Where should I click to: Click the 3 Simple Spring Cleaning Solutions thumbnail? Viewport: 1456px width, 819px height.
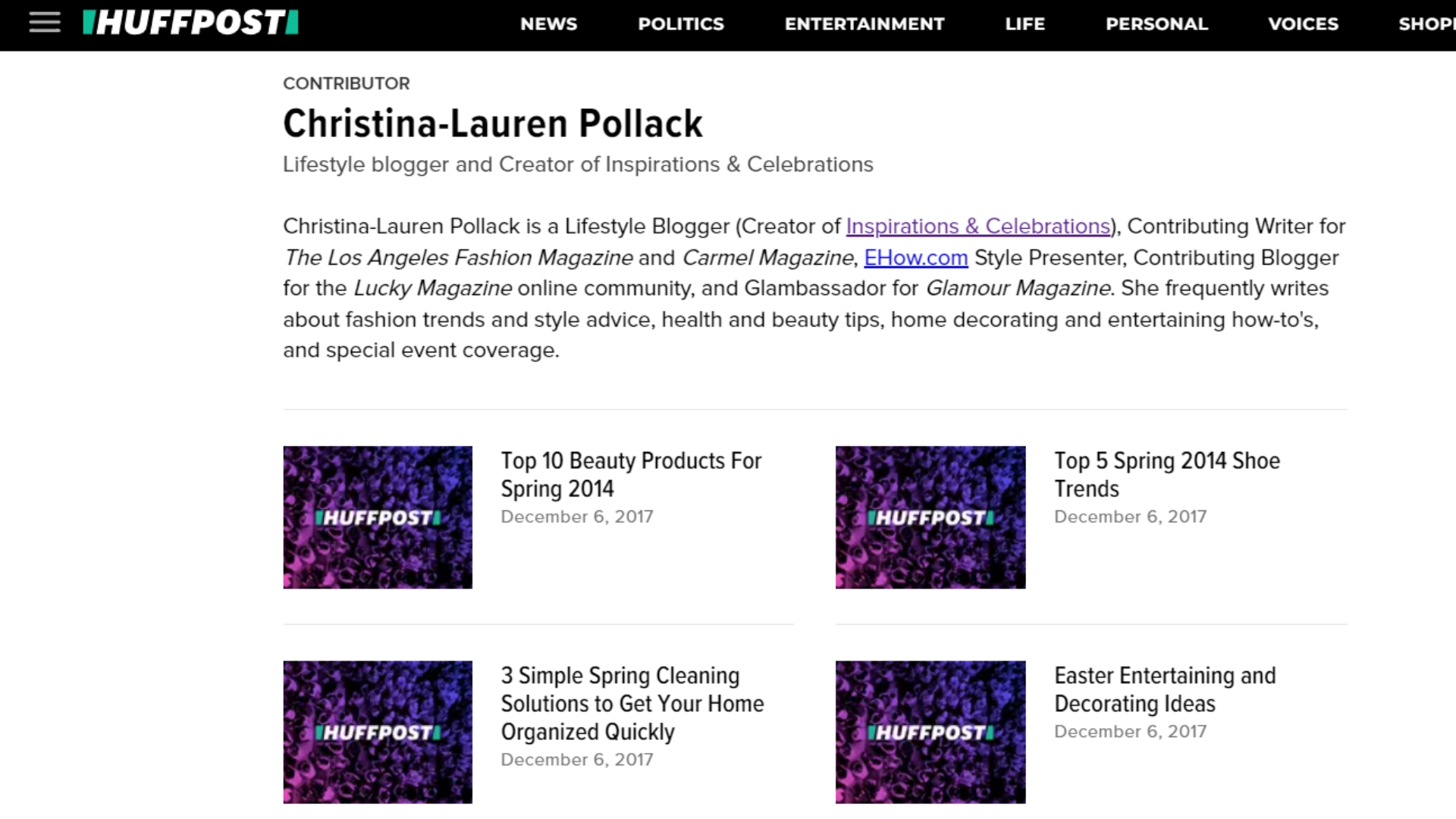click(x=378, y=732)
